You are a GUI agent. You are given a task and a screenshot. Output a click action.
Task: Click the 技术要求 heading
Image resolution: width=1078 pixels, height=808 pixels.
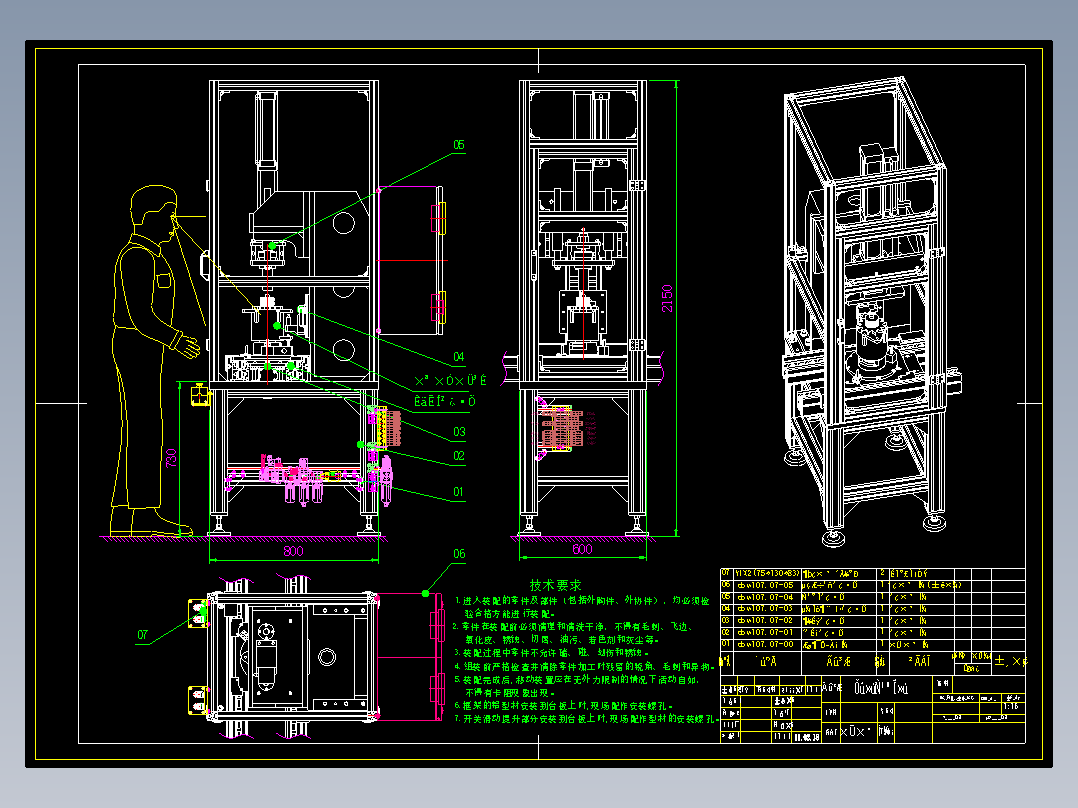556,585
